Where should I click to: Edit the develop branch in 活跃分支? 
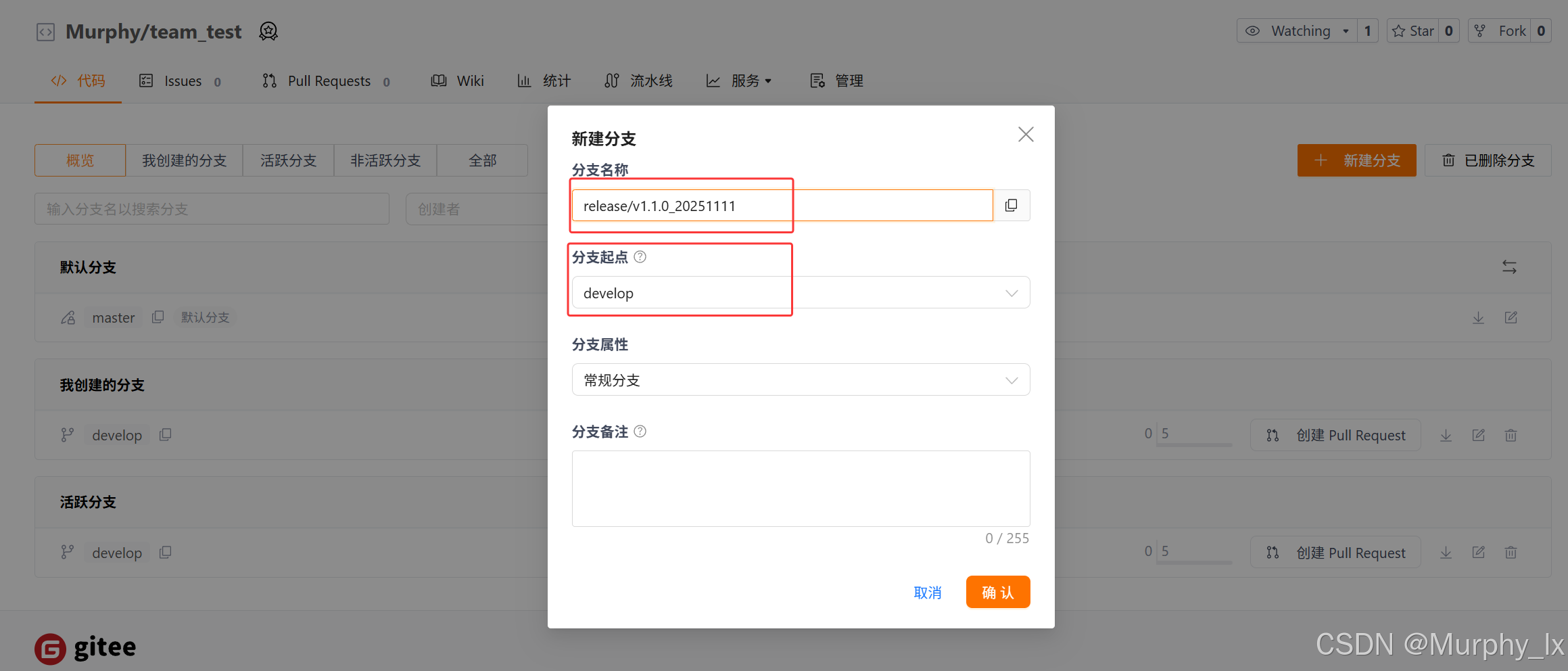coord(1479,553)
